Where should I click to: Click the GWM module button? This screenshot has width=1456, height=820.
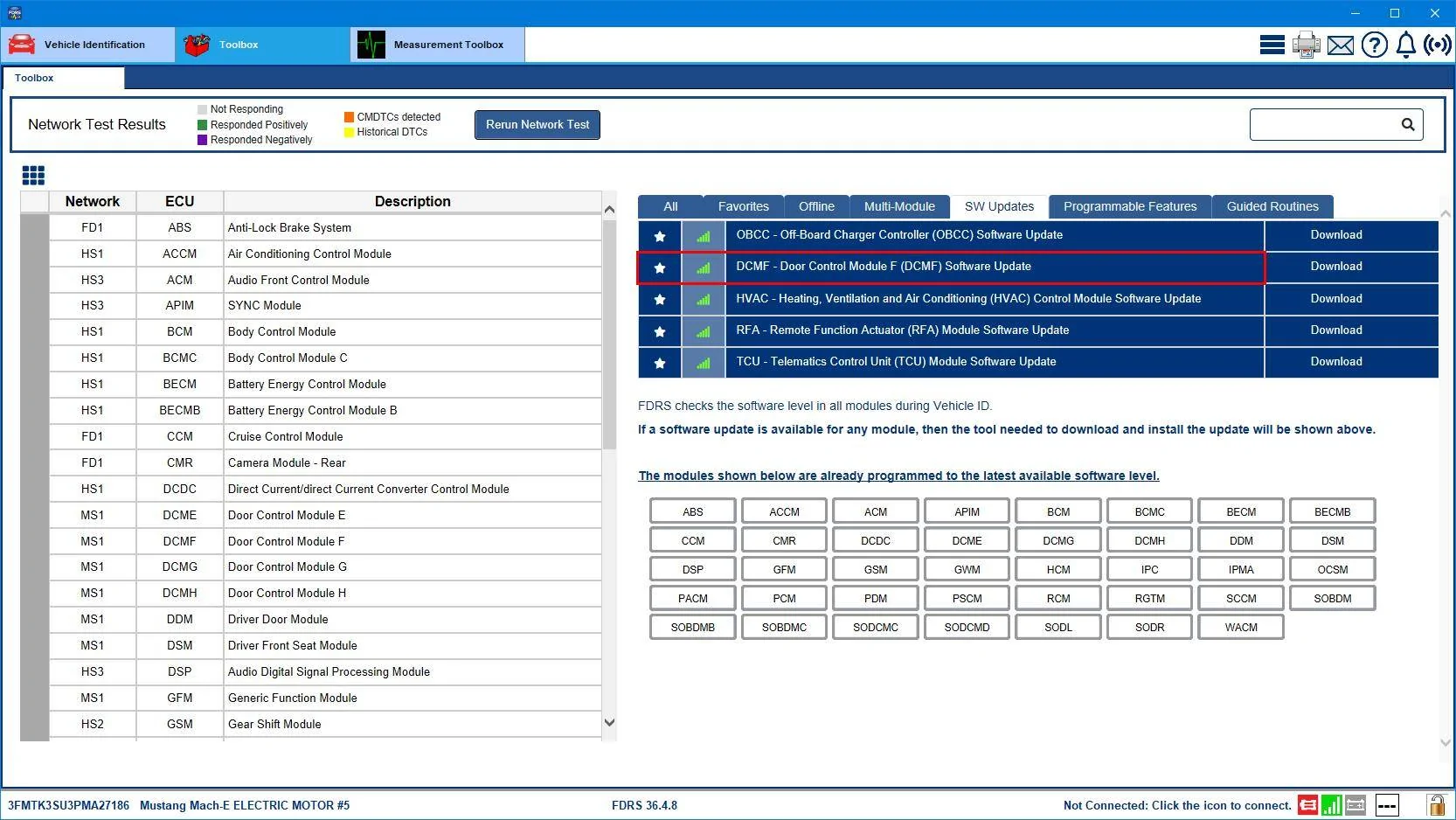click(x=967, y=570)
